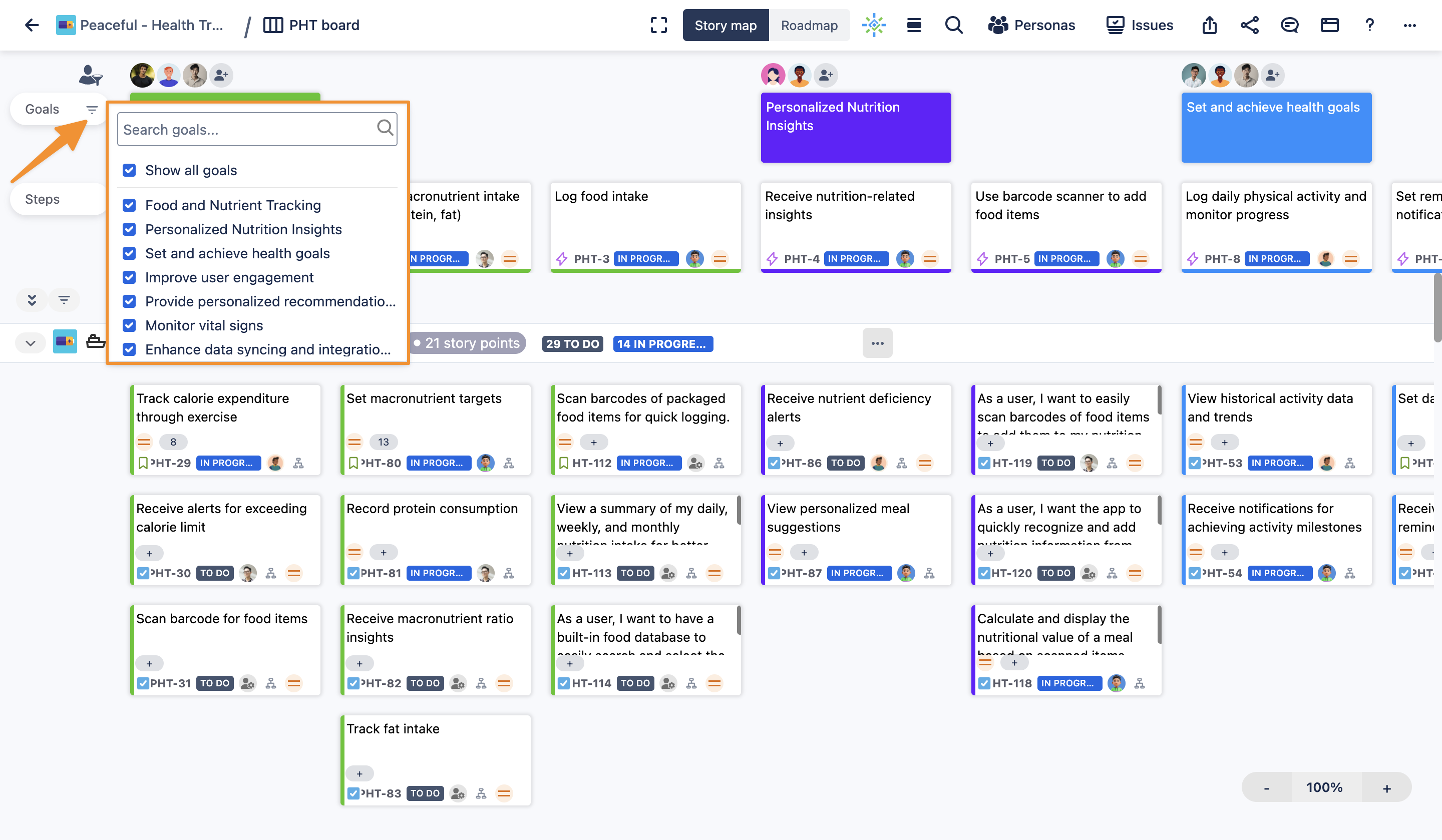Open the Issues panel button
Screen dimensions: 1442x840
[1139, 25]
